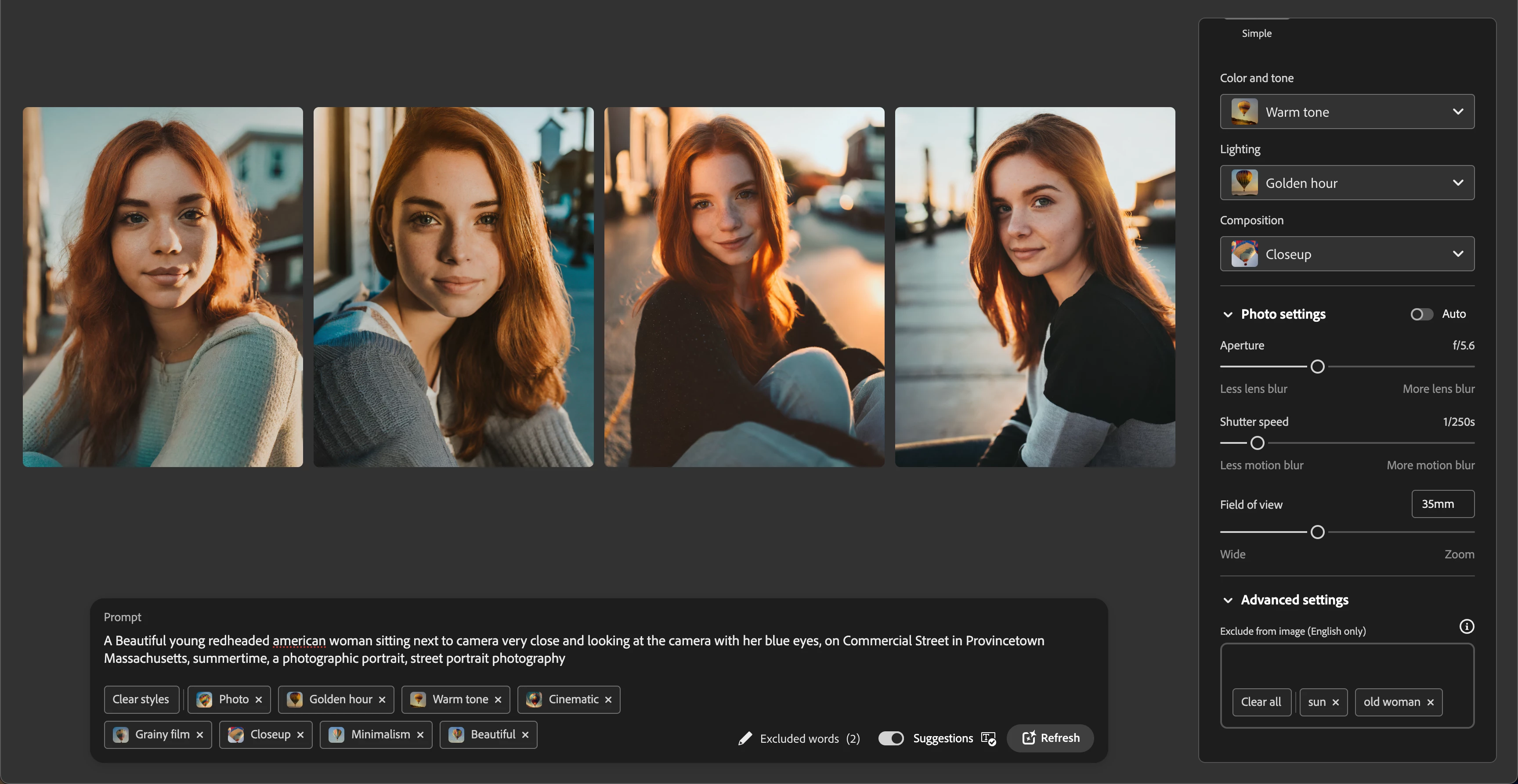
Task: Remove the 'old woman' excluded word
Action: click(x=1430, y=702)
